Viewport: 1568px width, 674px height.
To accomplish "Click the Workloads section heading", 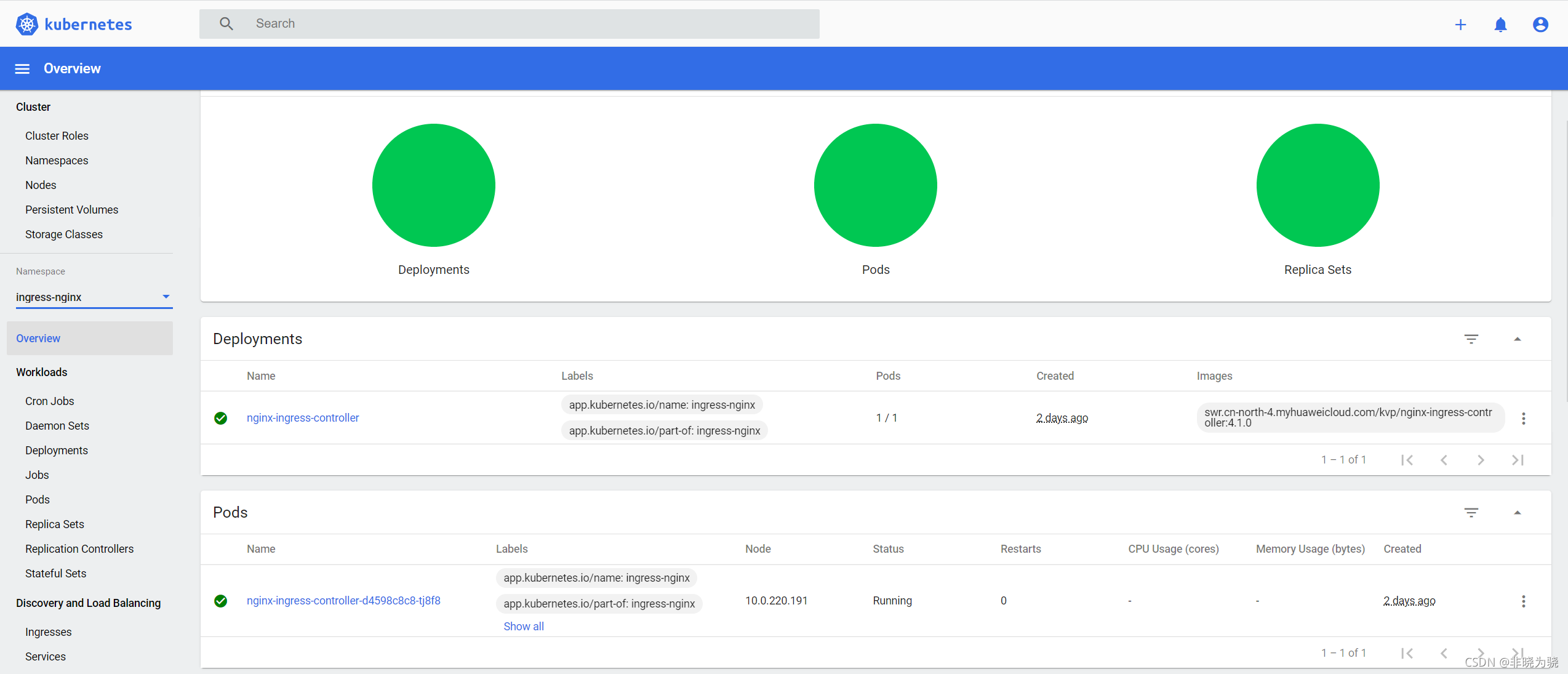I will click(x=42, y=372).
